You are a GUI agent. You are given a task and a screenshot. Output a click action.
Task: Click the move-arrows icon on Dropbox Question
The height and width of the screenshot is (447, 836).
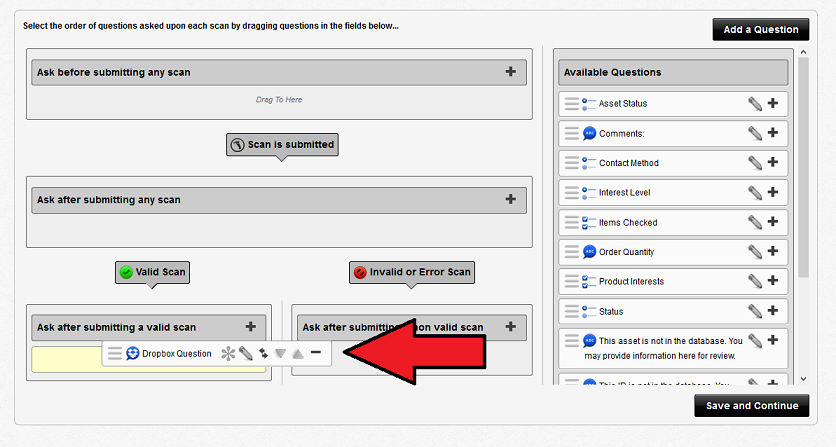tap(263, 353)
